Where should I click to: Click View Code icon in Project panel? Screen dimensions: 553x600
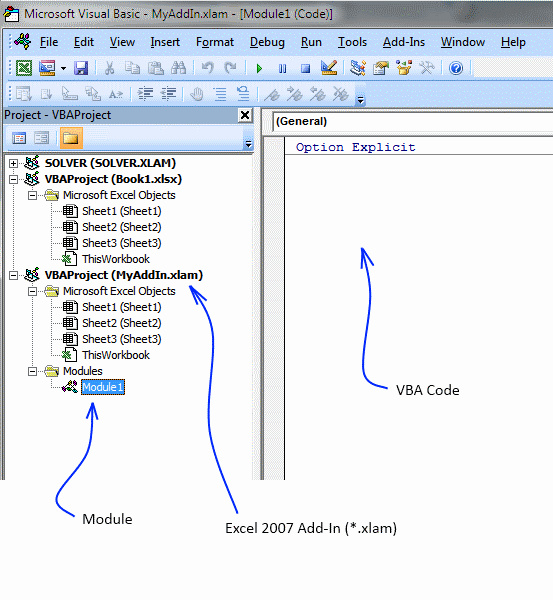[19, 138]
